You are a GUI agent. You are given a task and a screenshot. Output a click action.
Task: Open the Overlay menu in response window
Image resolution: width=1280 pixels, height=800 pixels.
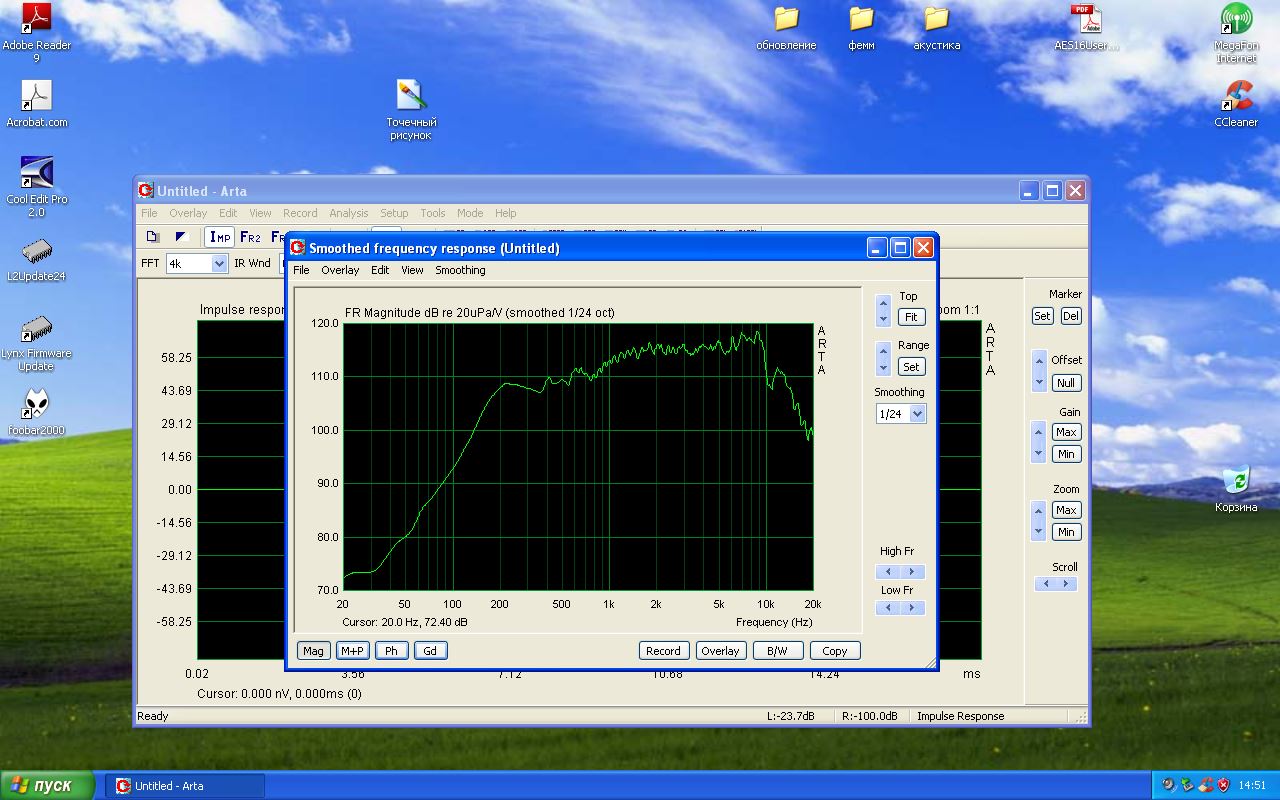tap(340, 270)
